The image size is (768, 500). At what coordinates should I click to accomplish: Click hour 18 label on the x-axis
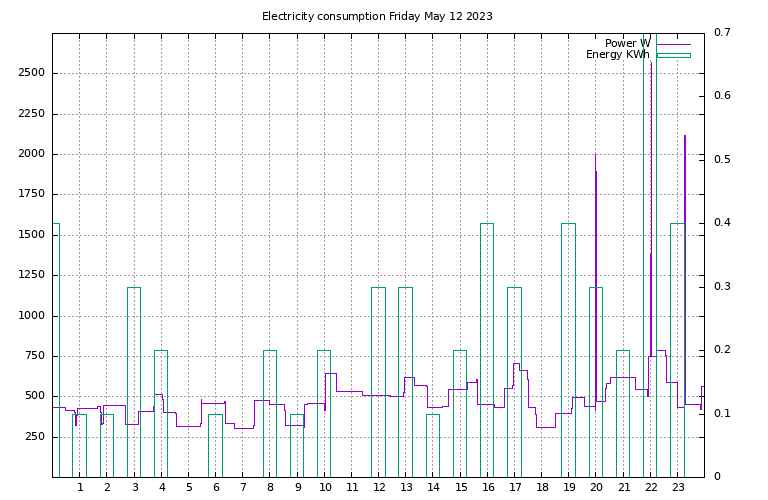[x=542, y=487]
